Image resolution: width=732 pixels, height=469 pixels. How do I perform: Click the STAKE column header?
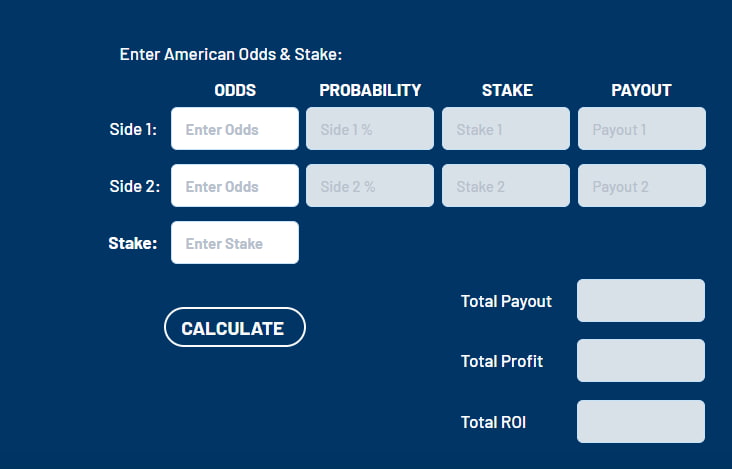coord(507,90)
